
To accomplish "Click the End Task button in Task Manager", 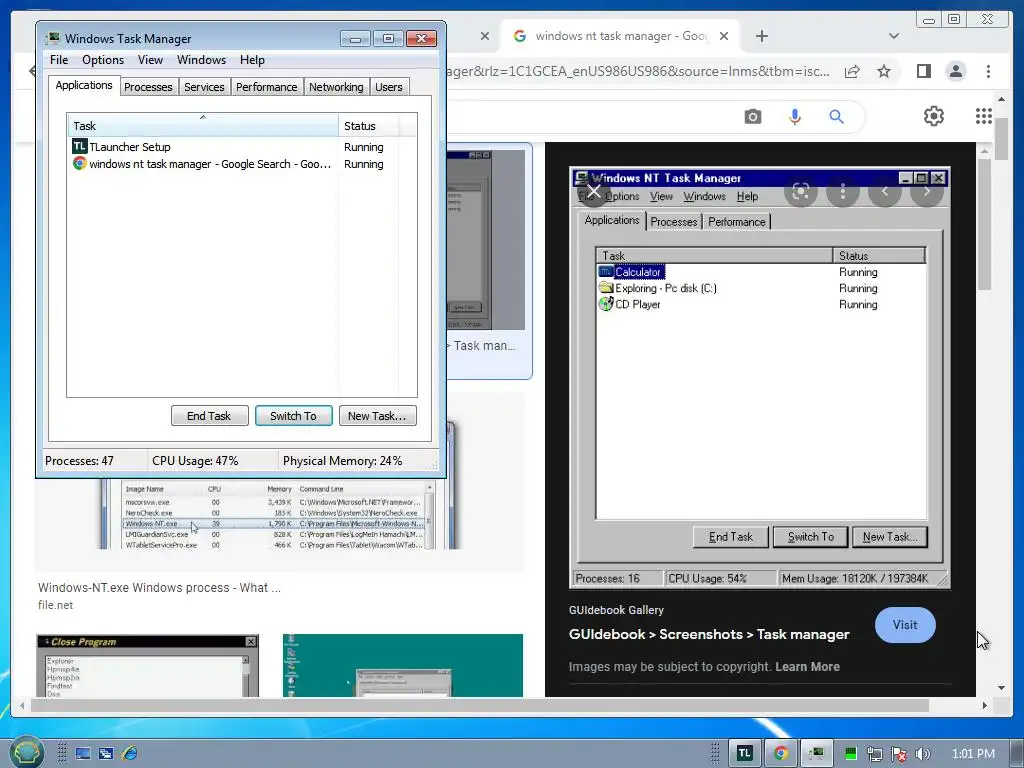I will click(x=209, y=416).
